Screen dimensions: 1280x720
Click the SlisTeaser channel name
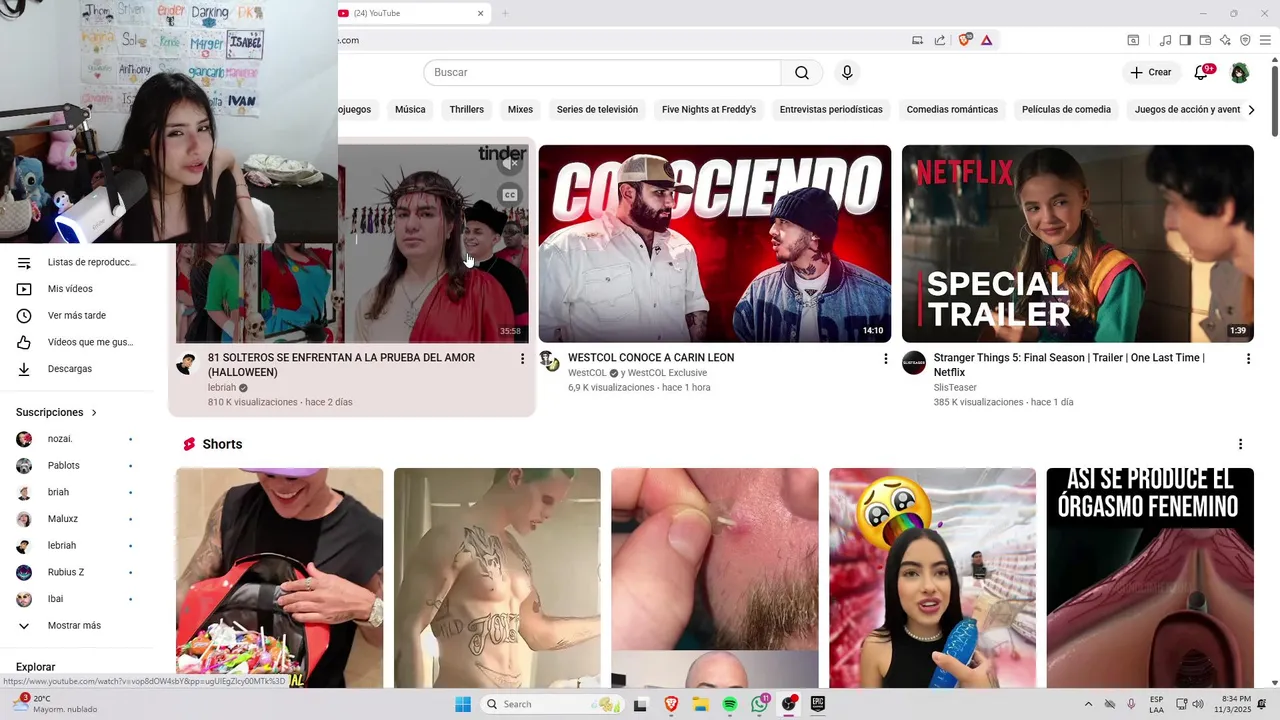click(x=955, y=387)
